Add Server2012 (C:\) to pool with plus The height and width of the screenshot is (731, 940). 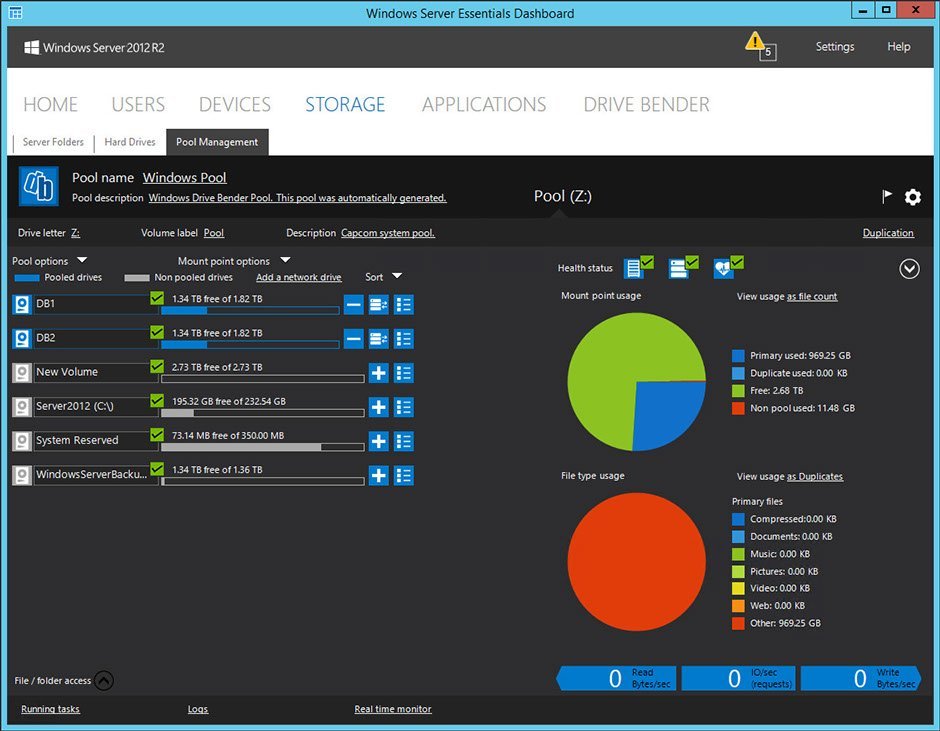[378, 407]
